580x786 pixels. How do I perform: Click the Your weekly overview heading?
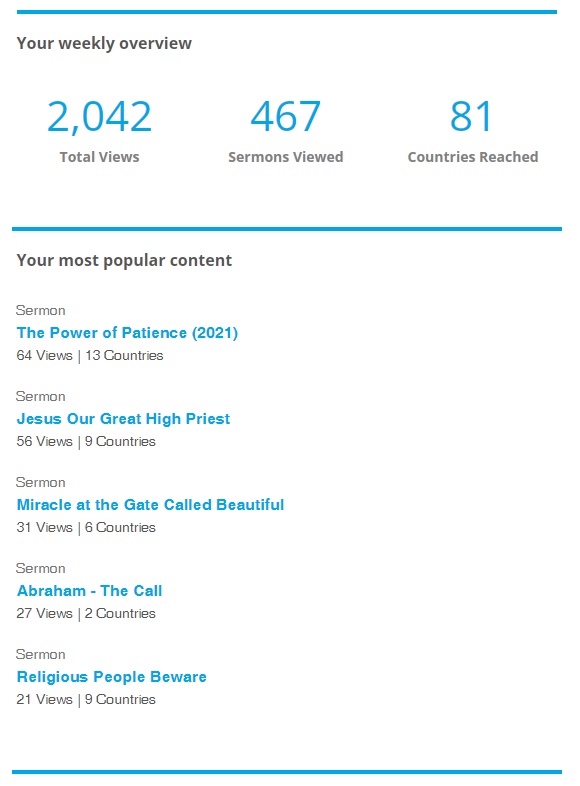point(104,44)
